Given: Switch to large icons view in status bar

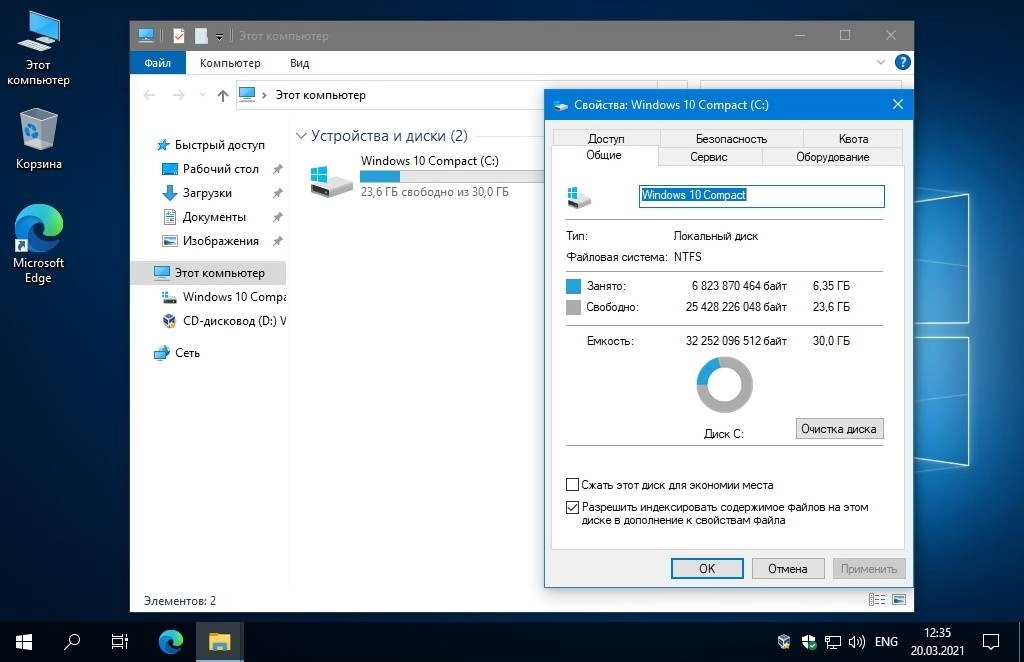Looking at the screenshot, I should coord(899,599).
